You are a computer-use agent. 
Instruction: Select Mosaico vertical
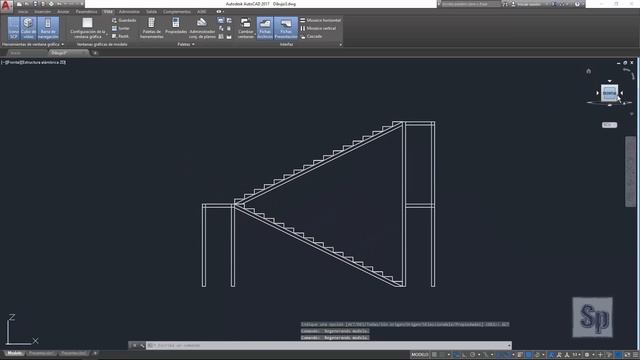pos(318,28)
